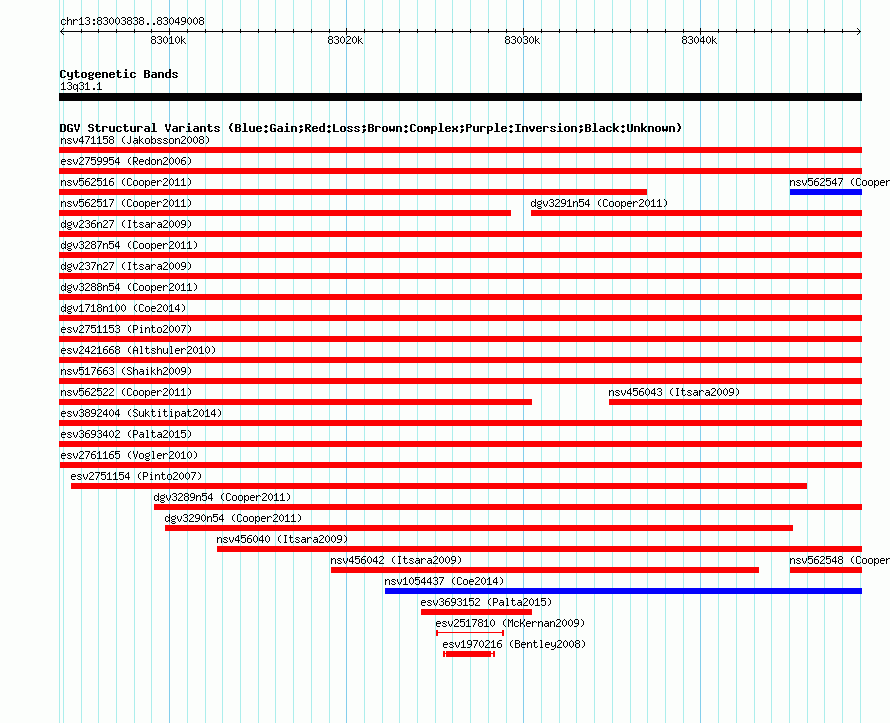Click dgv3290n54 (Cooper2011) variant label
This screenshot has width=890, height=723.
[233, 518]
